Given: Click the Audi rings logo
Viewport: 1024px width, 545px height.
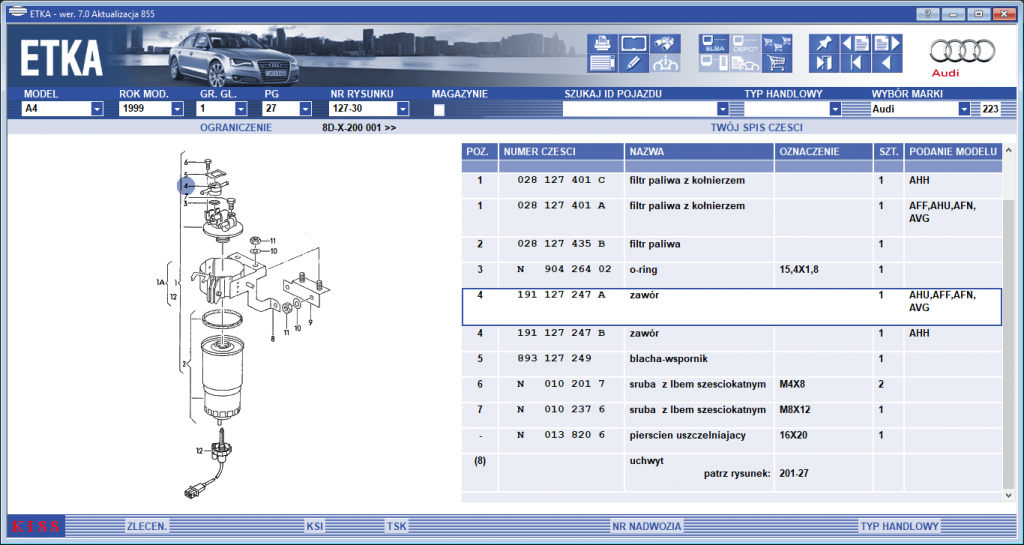Looking at the screenshot, I should (963, 52).
